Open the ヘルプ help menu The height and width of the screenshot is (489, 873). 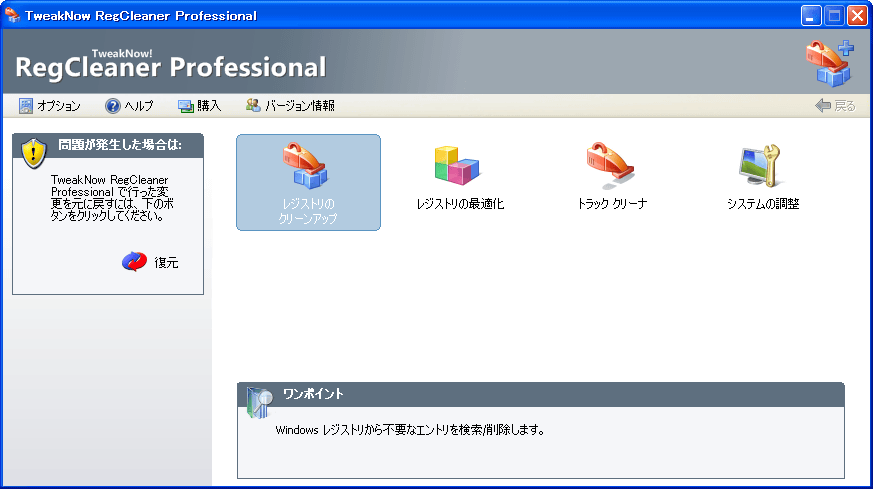click(x=129, y=106)
